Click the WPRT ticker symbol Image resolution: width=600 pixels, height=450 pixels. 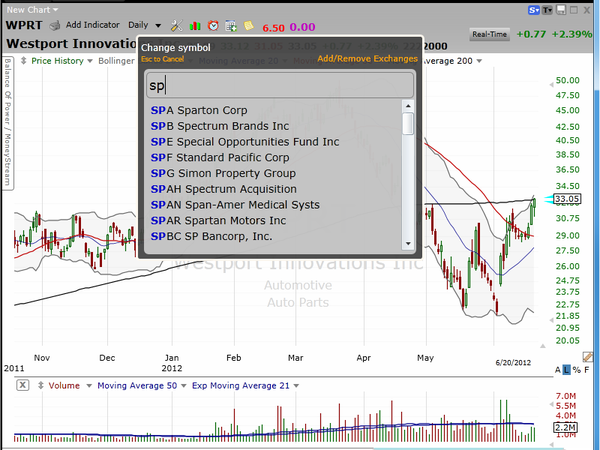24,25
